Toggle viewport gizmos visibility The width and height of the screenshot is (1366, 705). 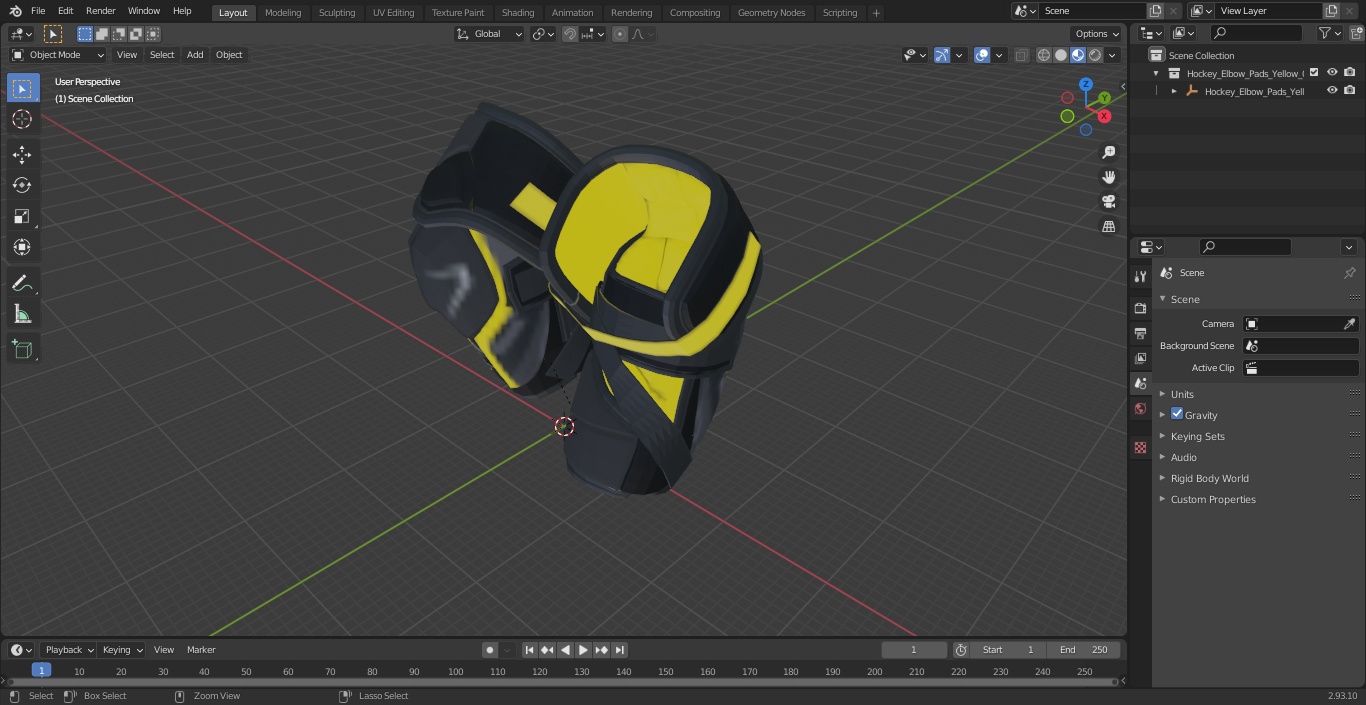(x=942, y=55)
